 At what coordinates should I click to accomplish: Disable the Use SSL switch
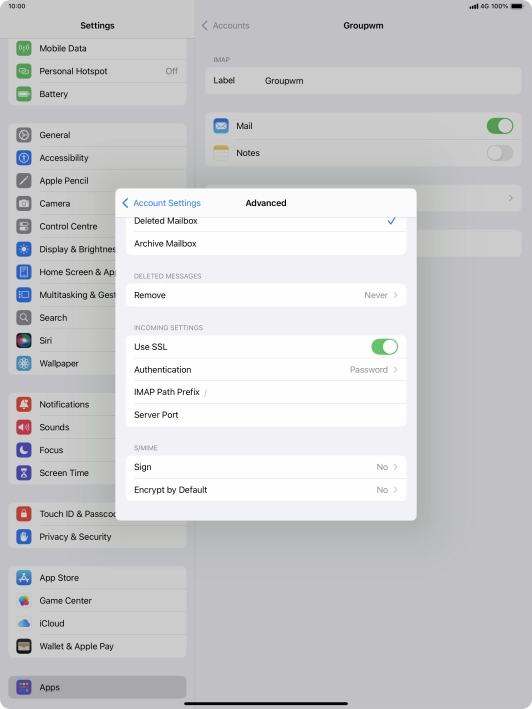[384, 347]
